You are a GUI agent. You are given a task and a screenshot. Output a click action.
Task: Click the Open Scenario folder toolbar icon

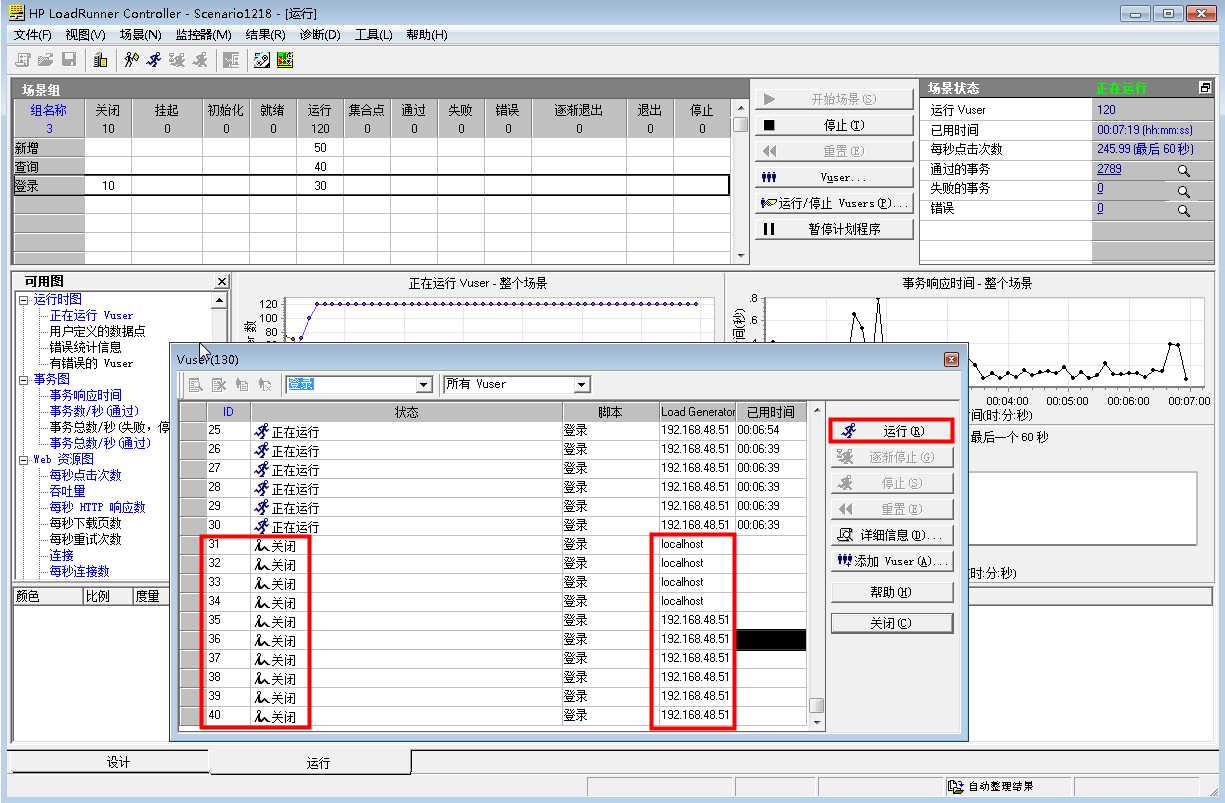[x=46, y=60]
